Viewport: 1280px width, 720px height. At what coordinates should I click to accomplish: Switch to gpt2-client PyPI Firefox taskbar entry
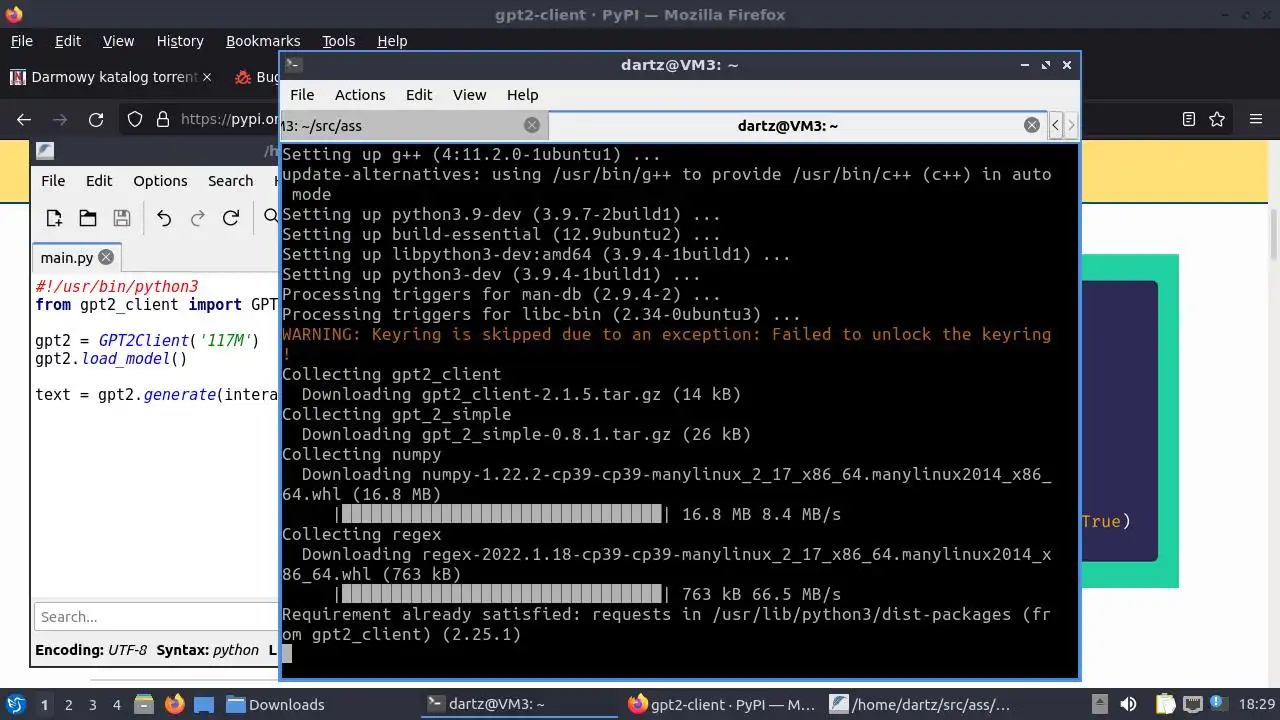722,704
